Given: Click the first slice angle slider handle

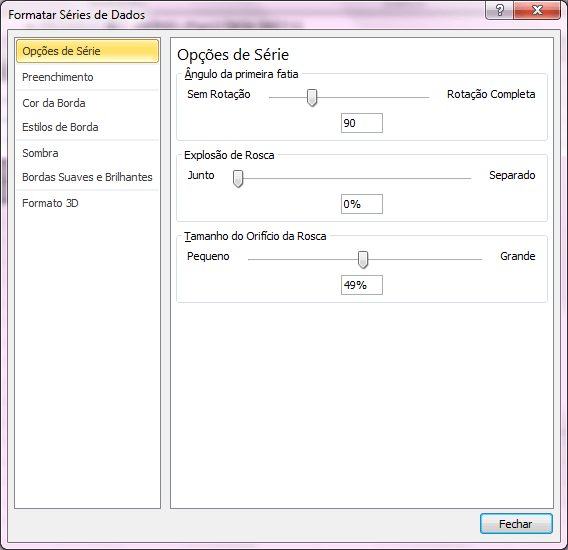Looking at the screenshot, I should (312, 97).
